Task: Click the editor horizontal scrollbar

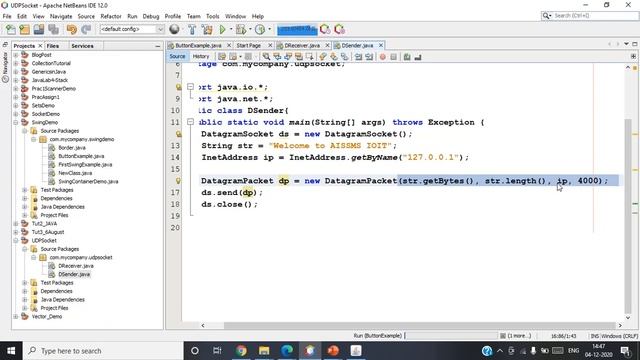Action: pyautogui.click(x=419, y=325)
